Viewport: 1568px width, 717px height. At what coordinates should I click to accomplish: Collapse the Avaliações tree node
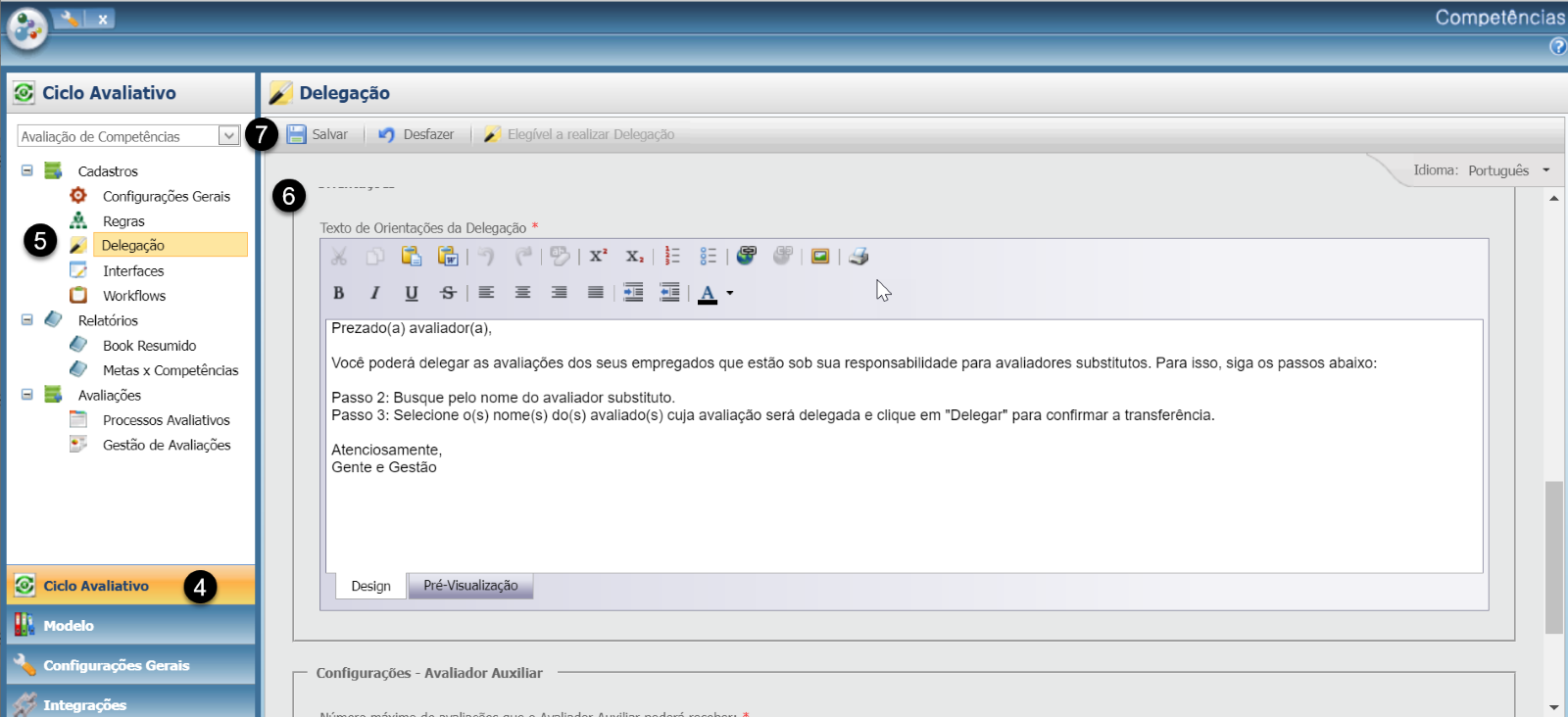pos(27,394)
